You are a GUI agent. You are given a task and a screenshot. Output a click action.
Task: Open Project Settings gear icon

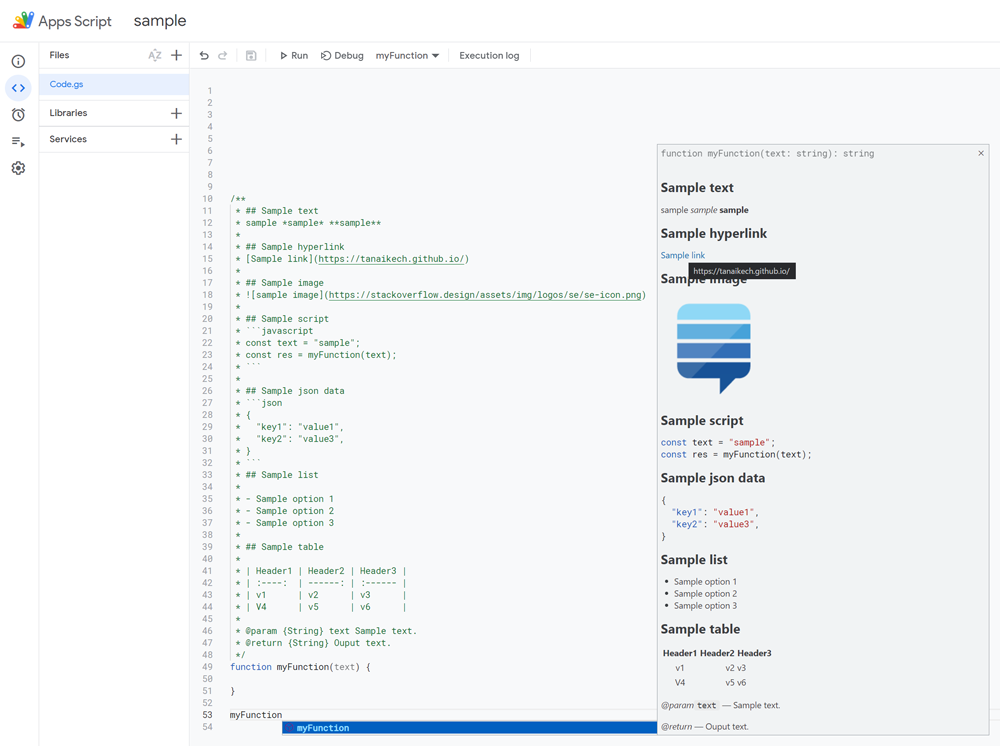pyautogui.click(x=18, y=168)
